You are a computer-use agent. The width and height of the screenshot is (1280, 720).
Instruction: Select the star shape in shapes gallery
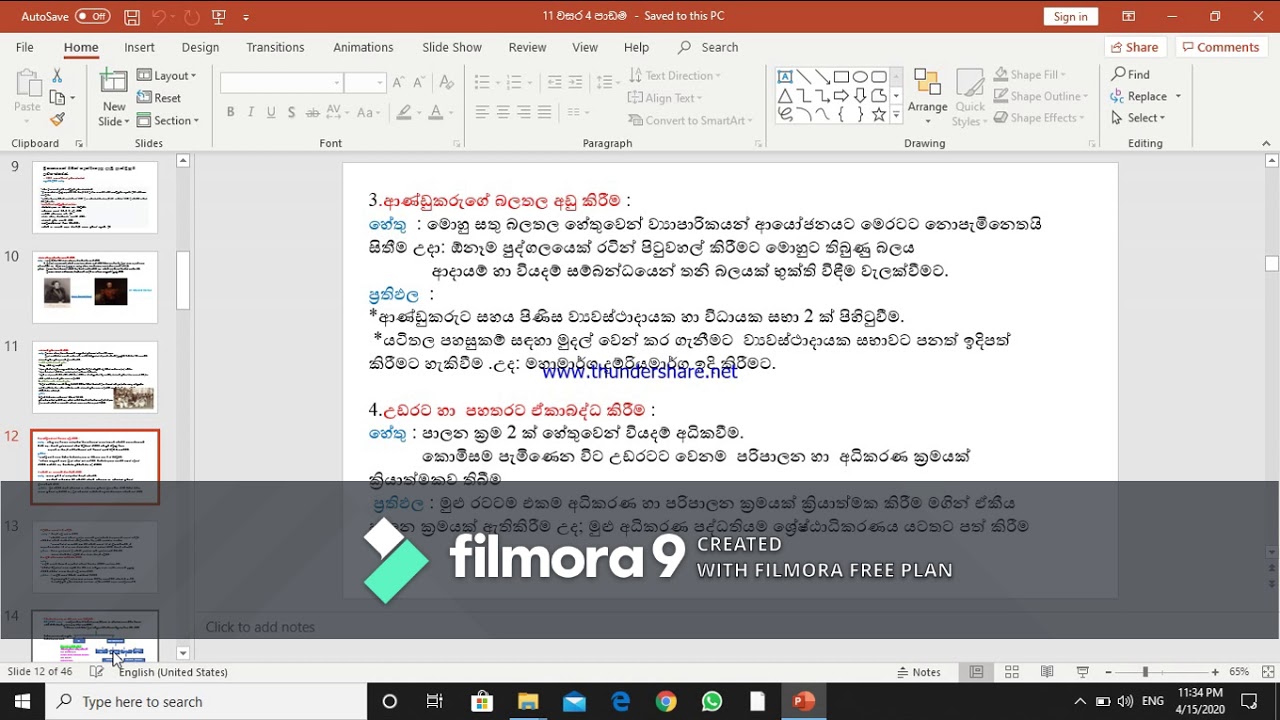pos(879,115)
